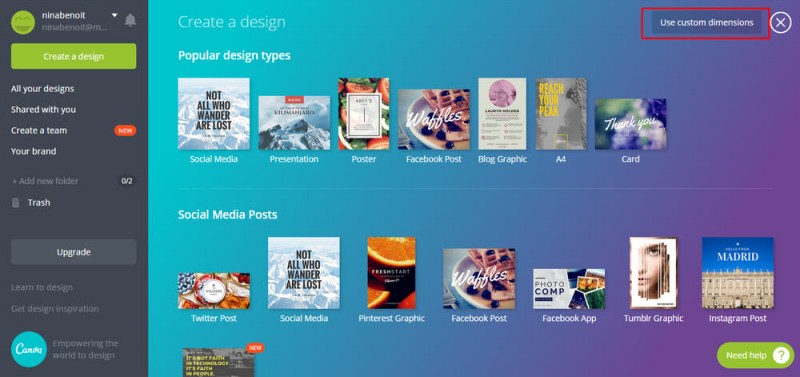The height and width of the screenshot is (377, 800).
Task: Open Get design inspiration link
Action: tap(55, 309)
